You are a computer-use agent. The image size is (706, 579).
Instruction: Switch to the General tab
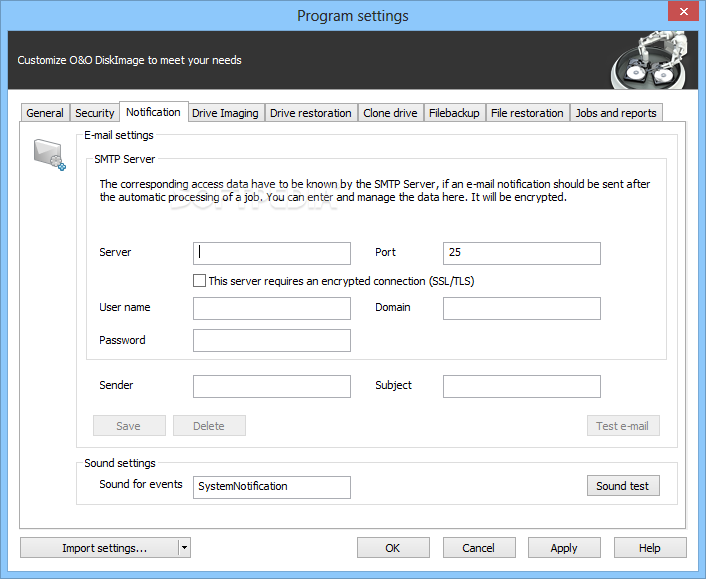pos(45,113)
